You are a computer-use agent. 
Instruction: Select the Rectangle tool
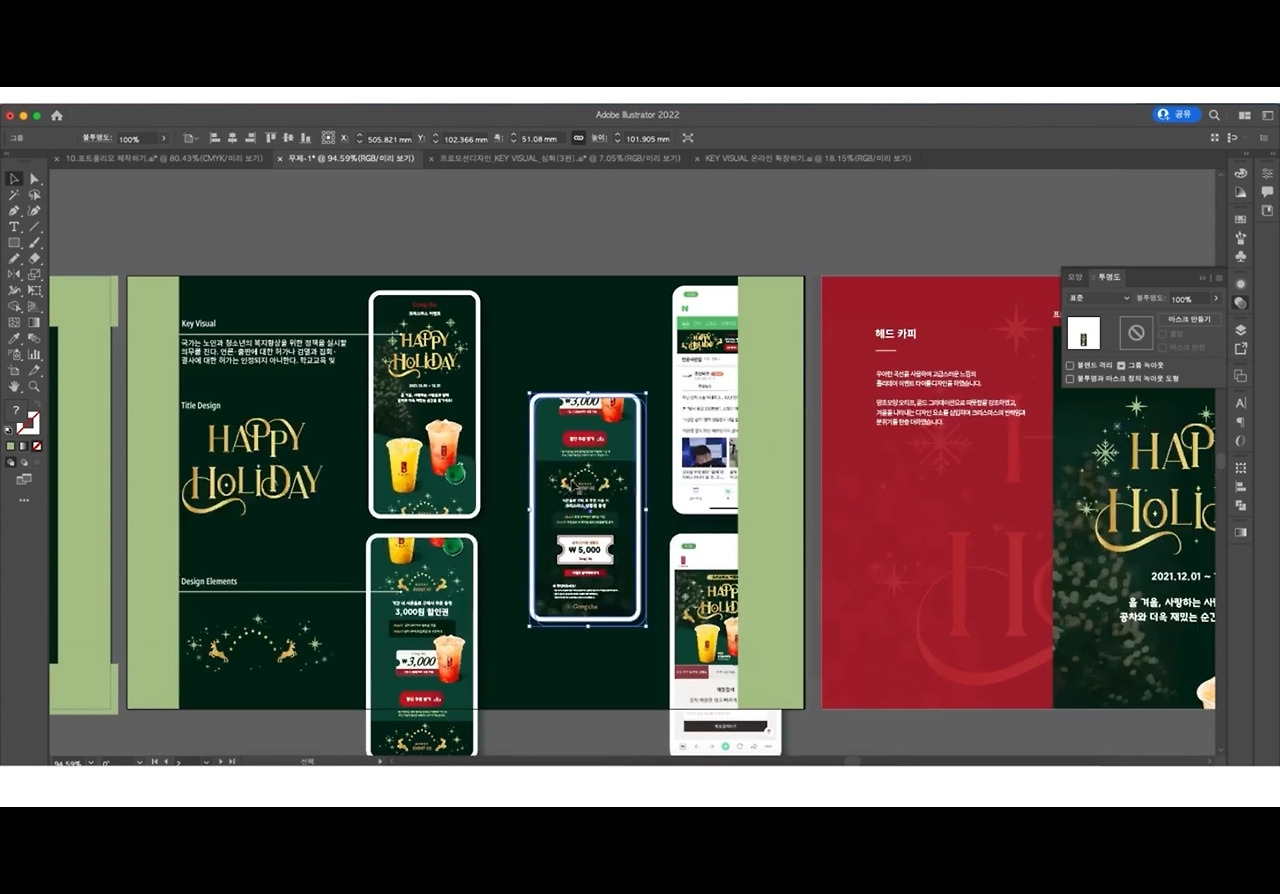(x=14, y=243)
